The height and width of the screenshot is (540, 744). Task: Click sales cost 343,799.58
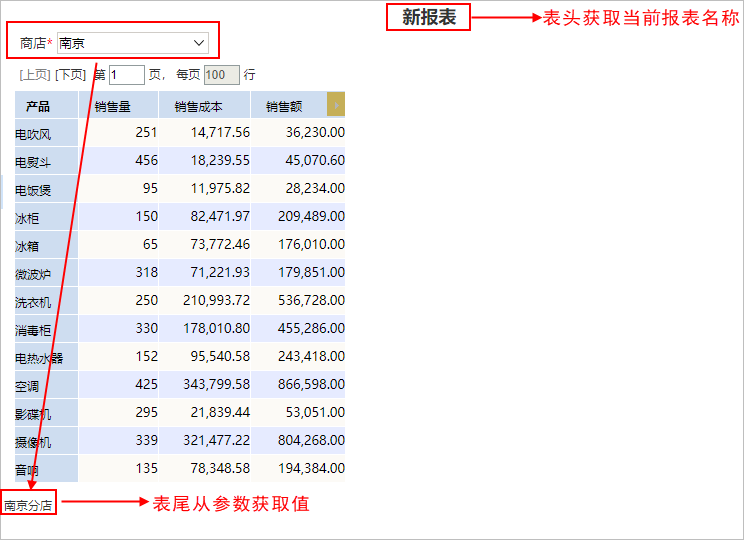(x=216, y=384)
